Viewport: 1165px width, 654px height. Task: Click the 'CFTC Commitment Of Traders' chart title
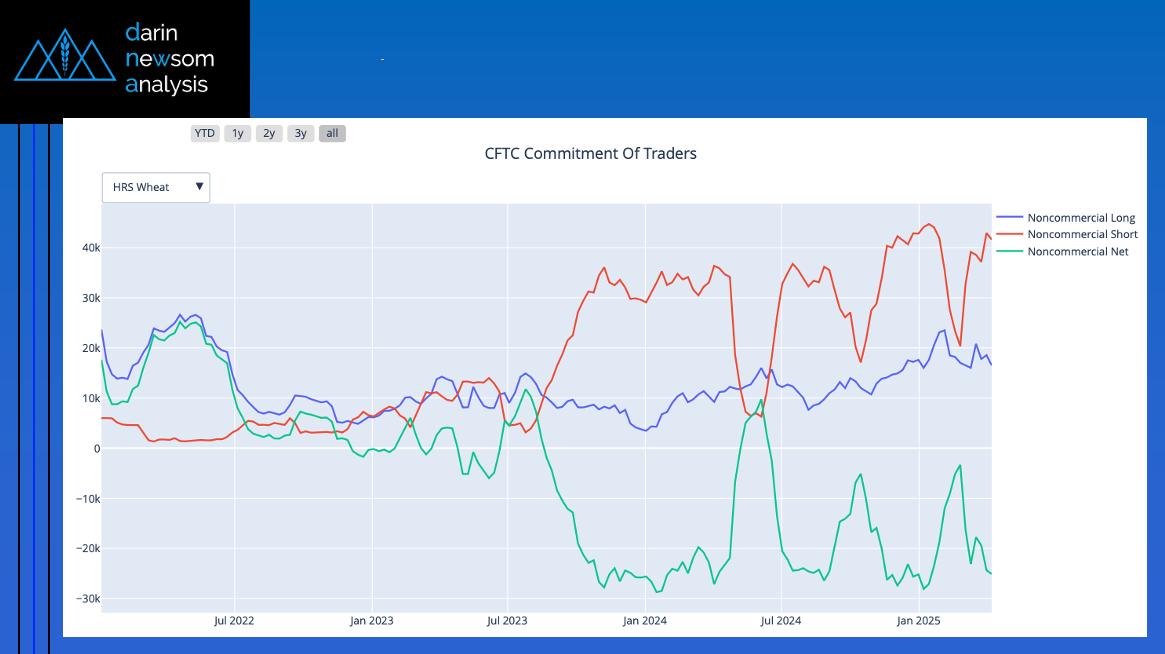590,154
